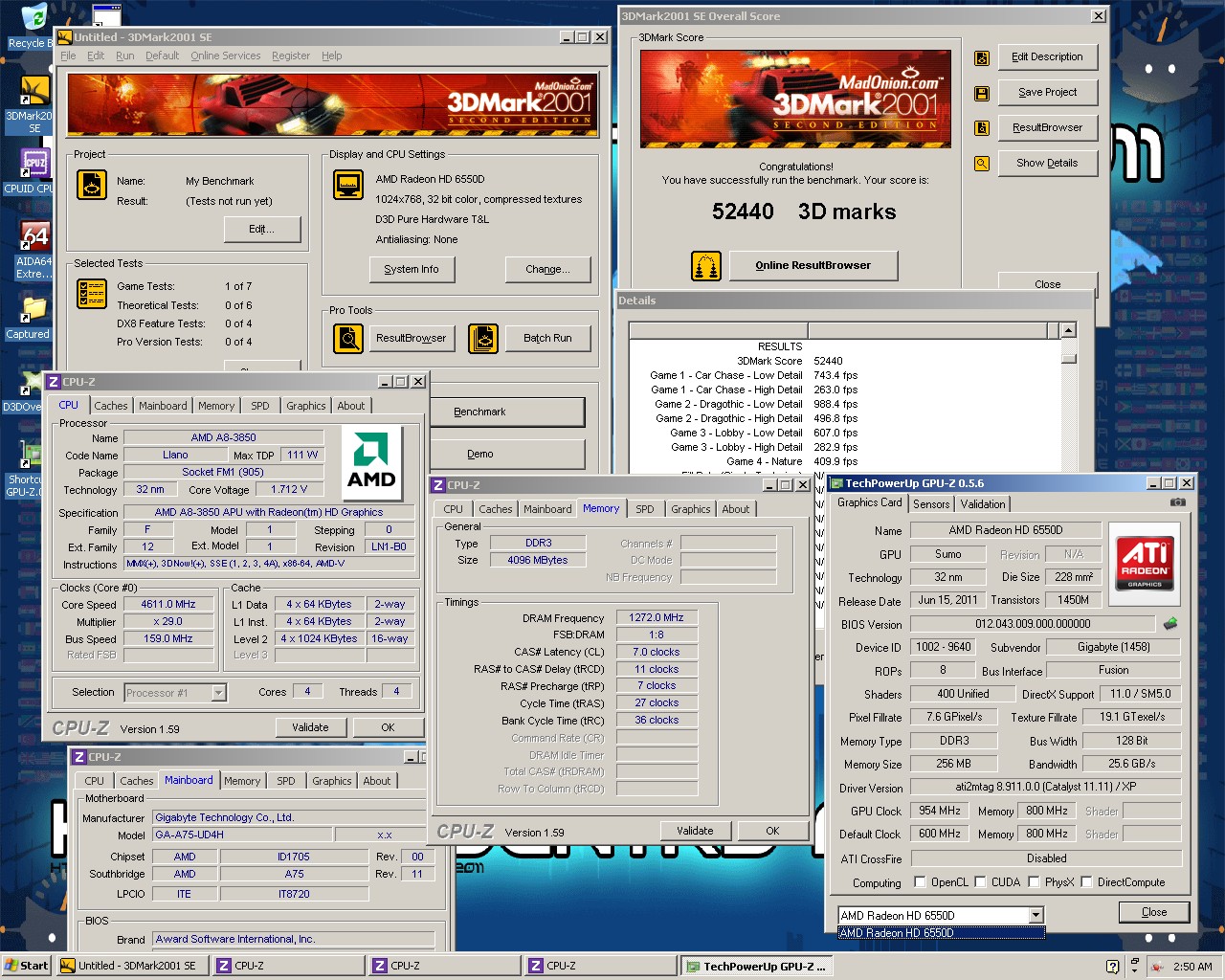Select AMD Radeon HD 6550D list entry
Viewport: 1225px width, 980px height.
click(940, 933)
